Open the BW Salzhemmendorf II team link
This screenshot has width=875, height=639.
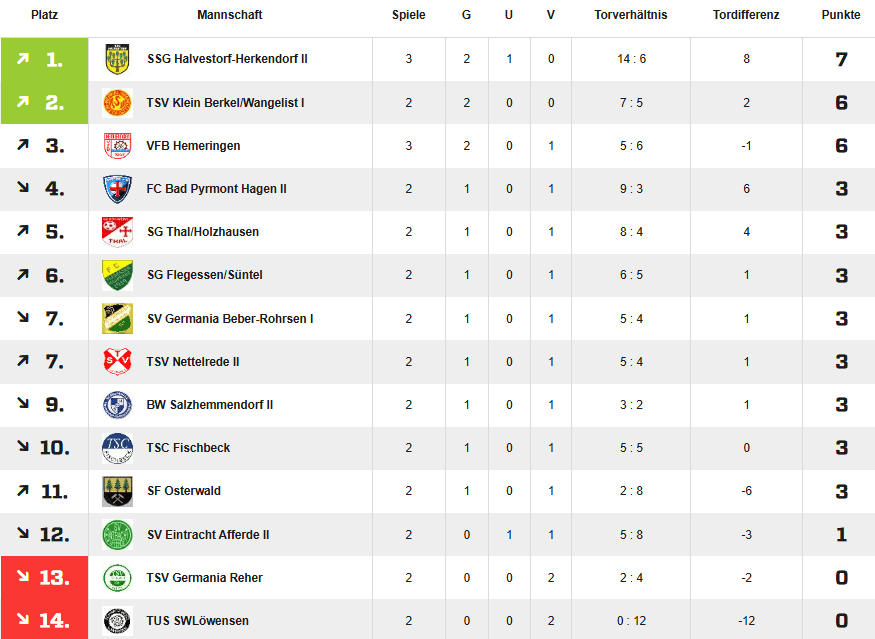(x=210, y=405)
